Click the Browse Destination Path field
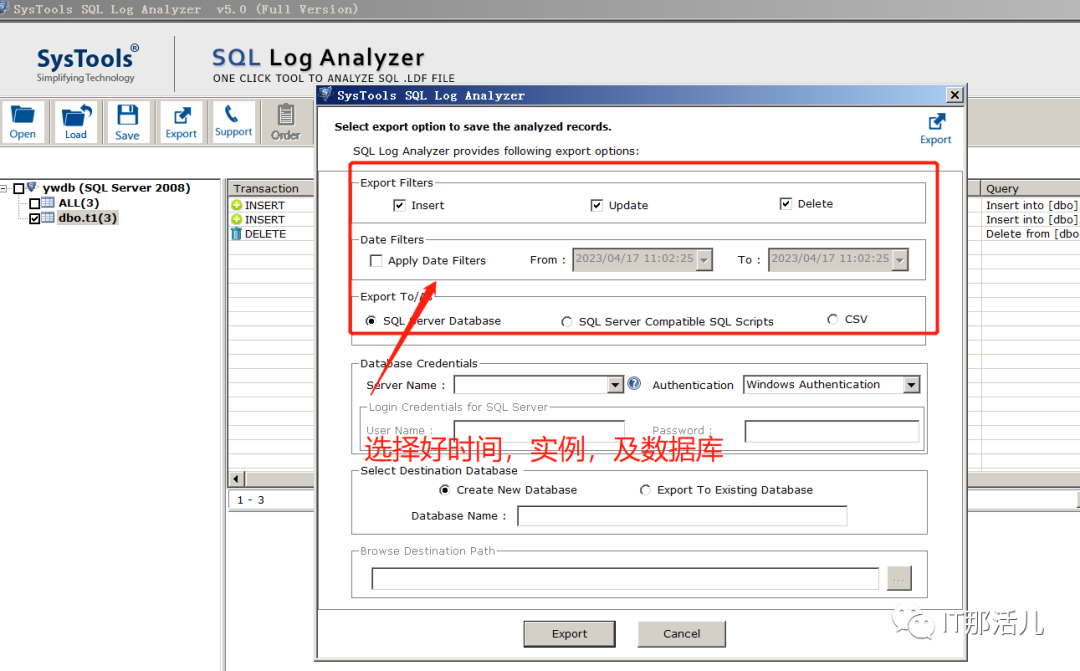This screenshot has width=1080, height=671. [625, 579]
